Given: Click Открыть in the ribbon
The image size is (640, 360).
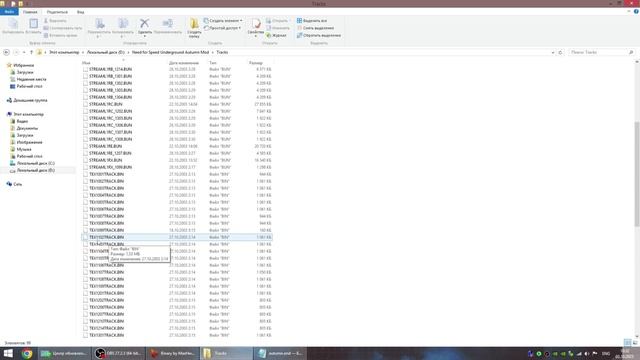Looking at the screenshot, I should coord(278,20).
